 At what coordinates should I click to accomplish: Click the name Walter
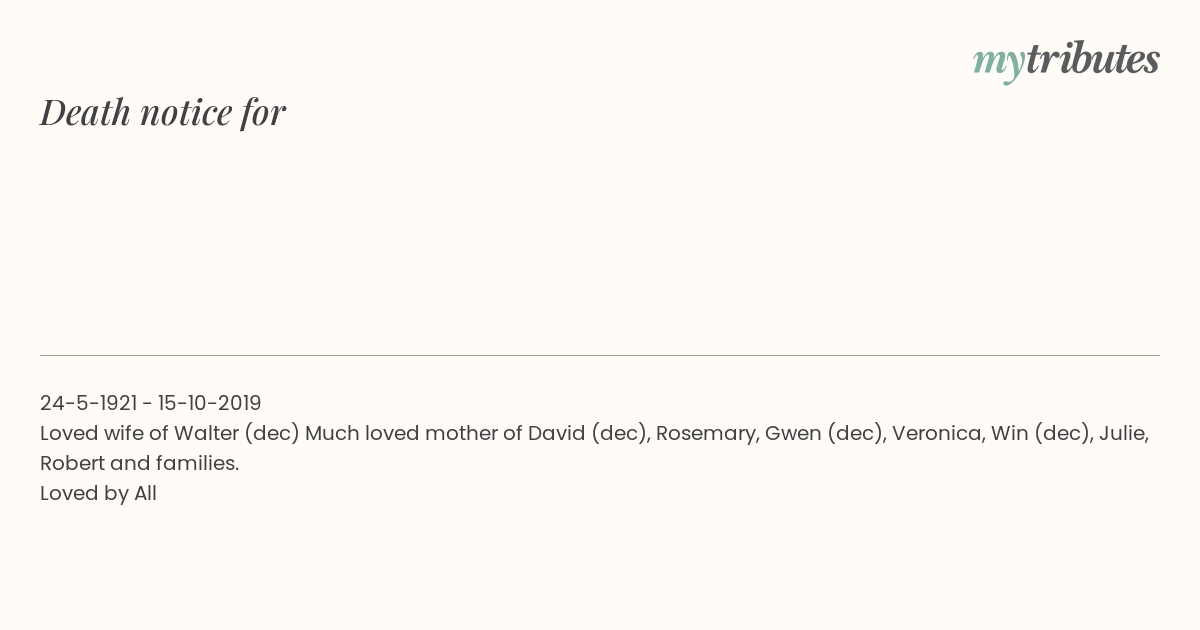click(x=206, y=433)
